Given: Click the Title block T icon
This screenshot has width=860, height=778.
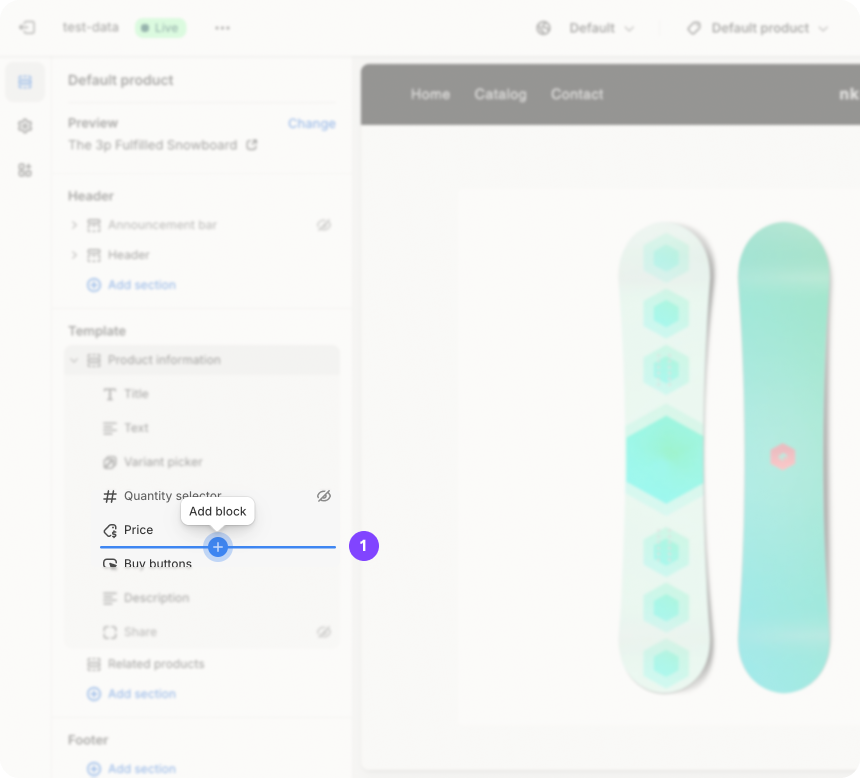Looking at the screenshot, I should (x=110, y=394).
